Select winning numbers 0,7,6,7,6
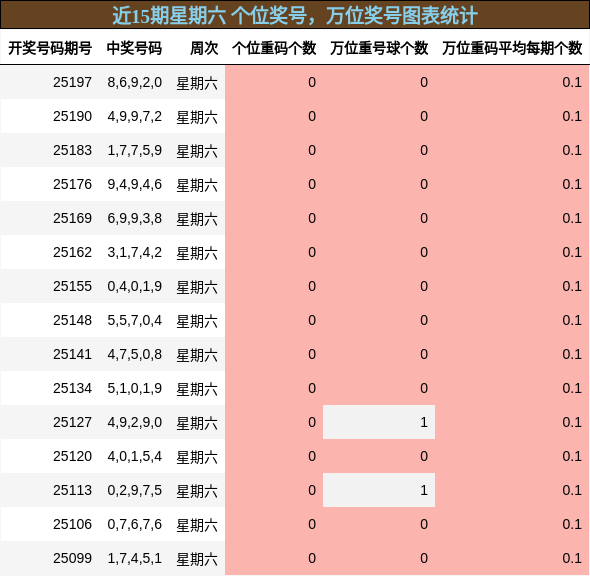This screenshot has height=576, width=590. (135, 524)
